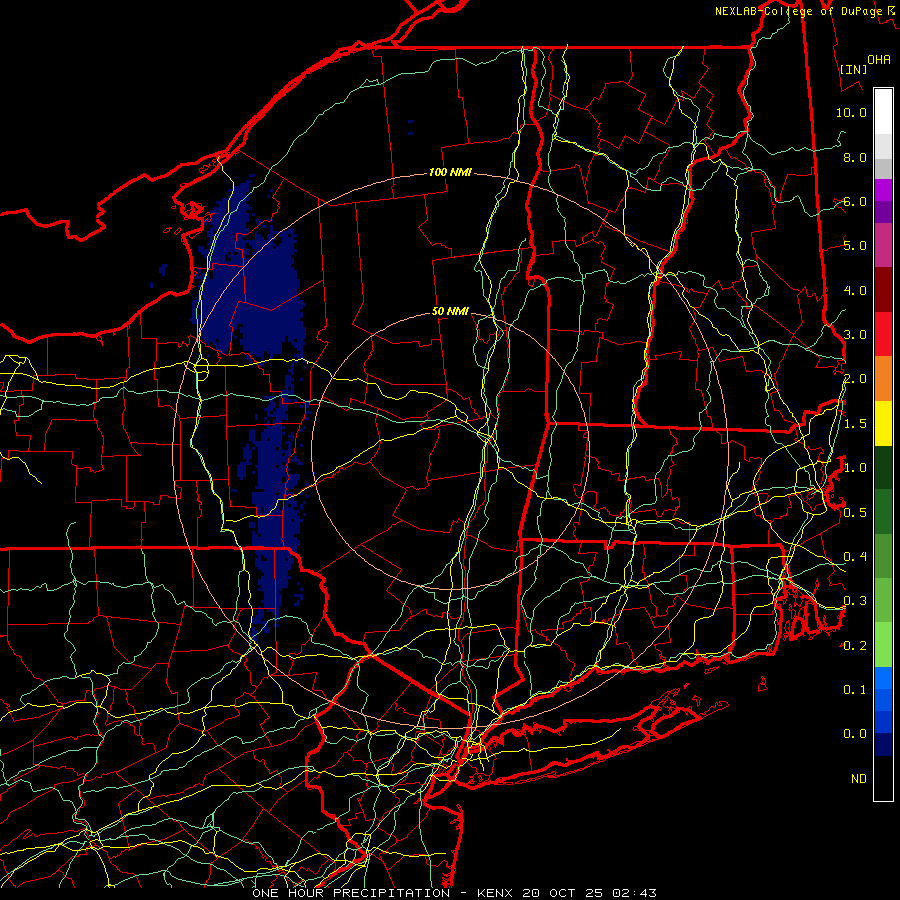Click the 50 NMI range ring label
This screenshot has height=900, width=900.
point(450,311)
